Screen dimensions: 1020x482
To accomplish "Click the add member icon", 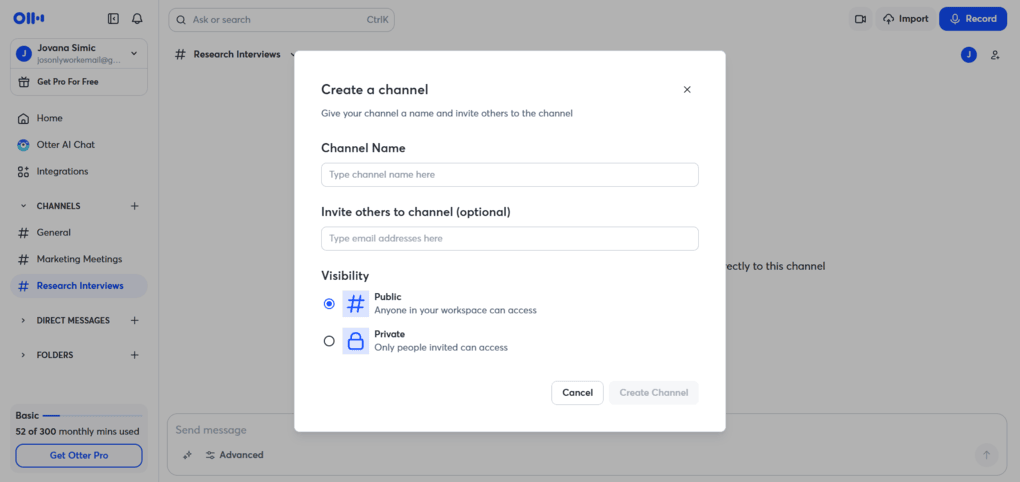I will [x=995, y=55].
